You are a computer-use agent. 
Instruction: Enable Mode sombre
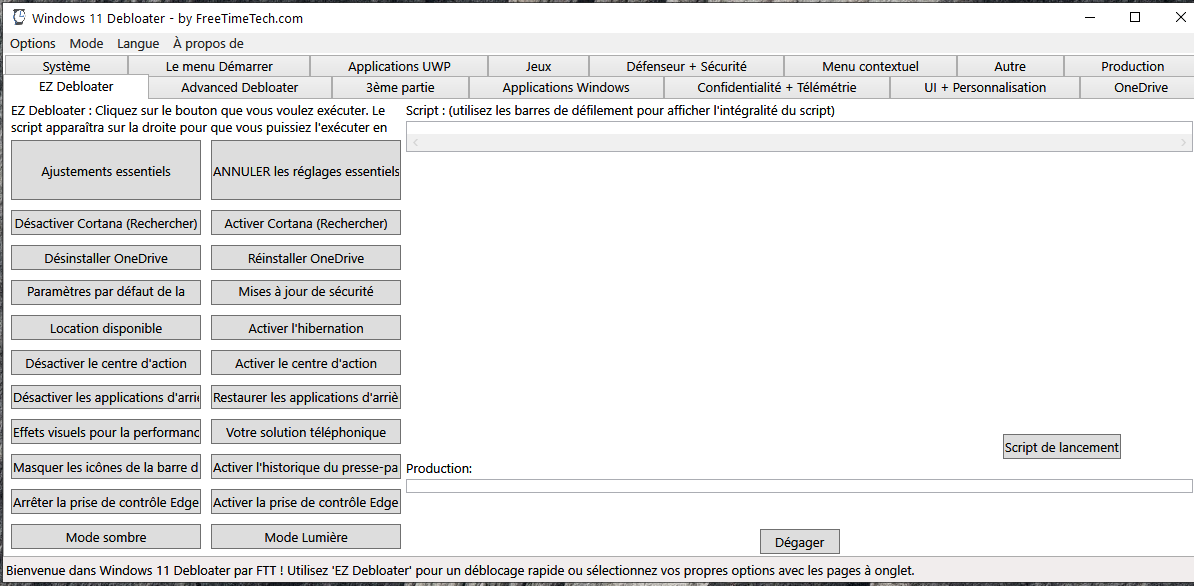[x=106, y=537]
